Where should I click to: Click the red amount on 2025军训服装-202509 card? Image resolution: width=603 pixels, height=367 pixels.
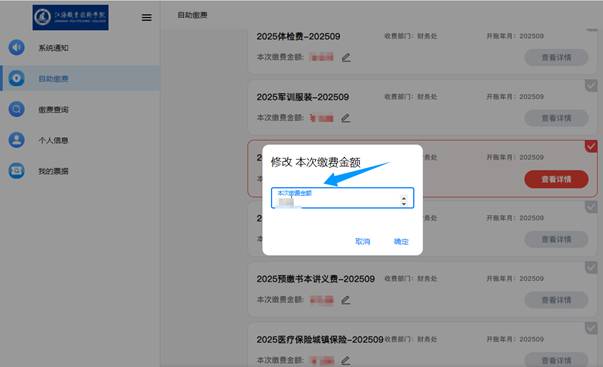point(322,118)
